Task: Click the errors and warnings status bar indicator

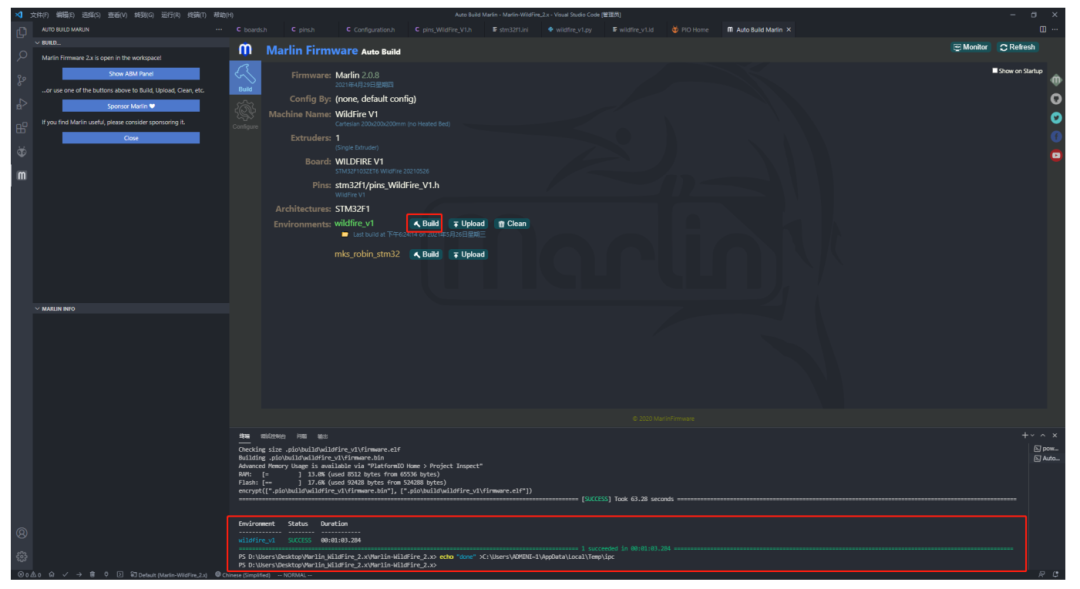Action: coord(30,574)
